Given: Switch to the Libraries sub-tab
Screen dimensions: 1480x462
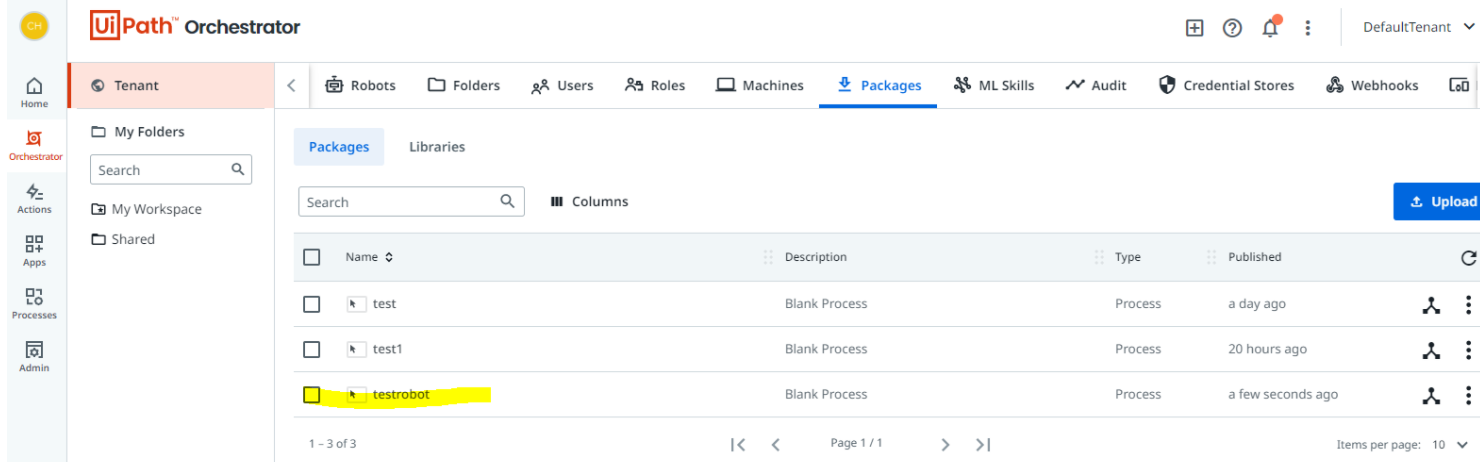Looking at the screenshot, I should [437, 146].
